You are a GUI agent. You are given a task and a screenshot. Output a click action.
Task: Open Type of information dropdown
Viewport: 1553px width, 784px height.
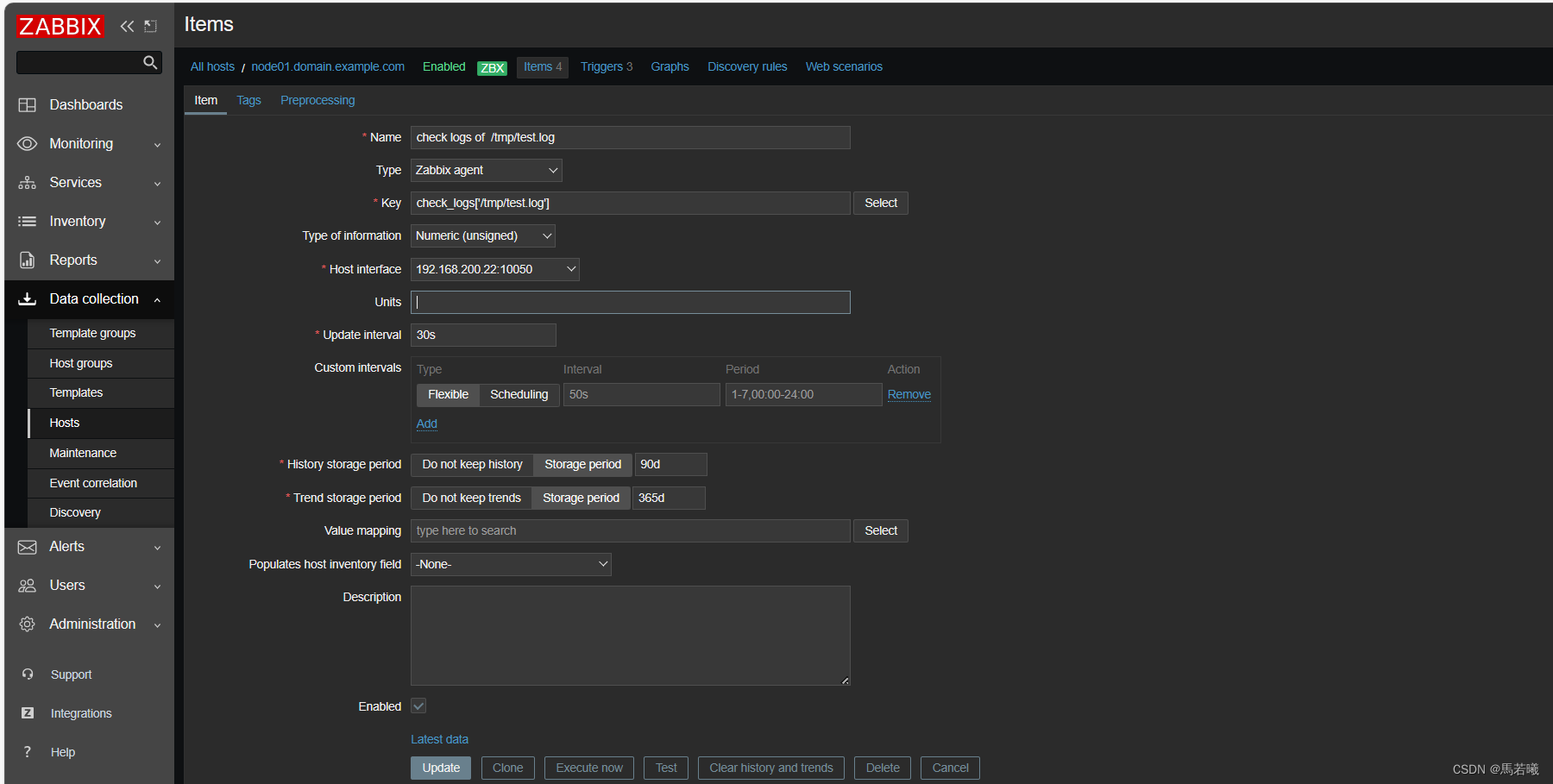[x=483, y=236]
